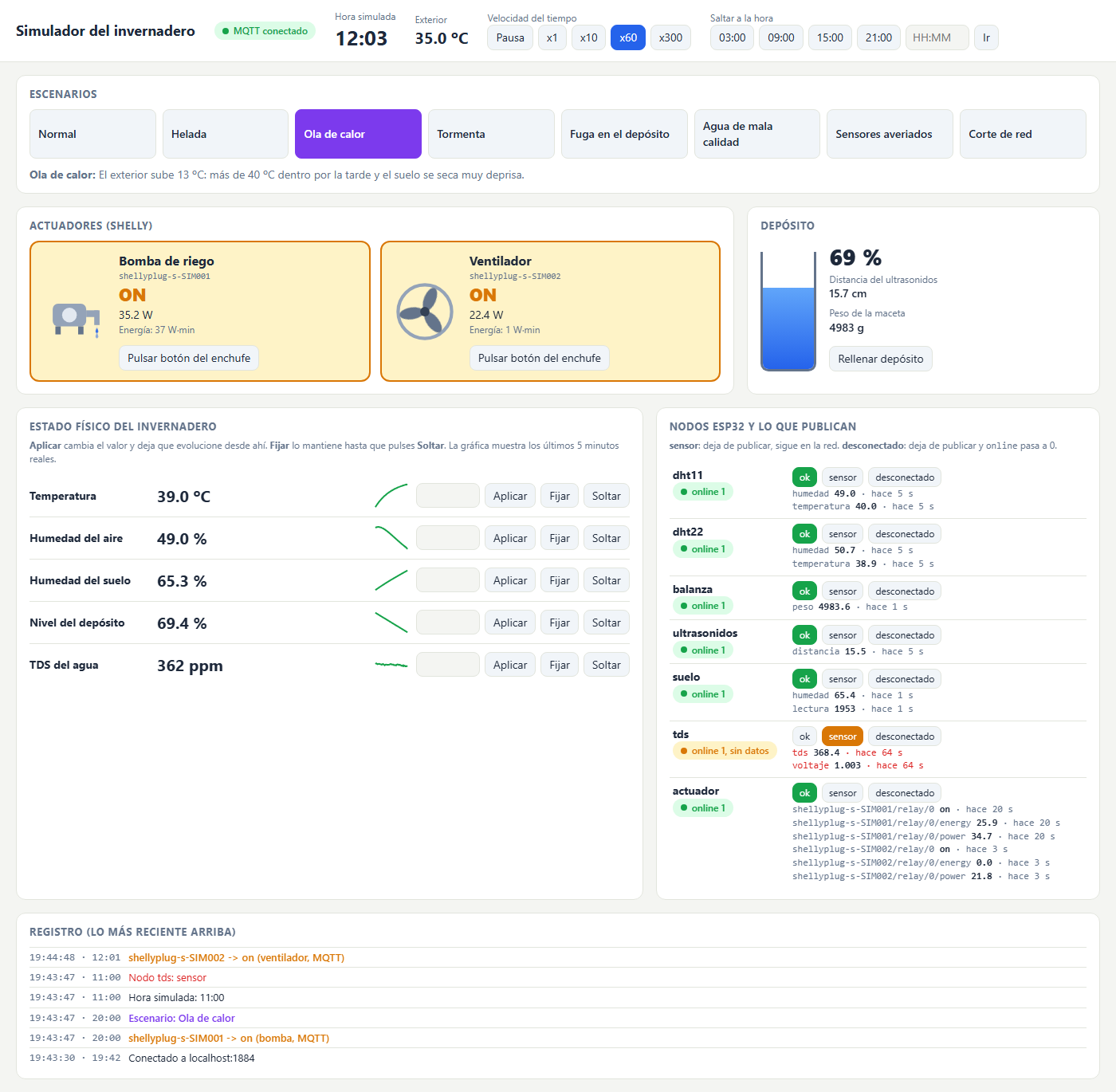This screenshot has height=1092, width=1116.
Task: Click Soltar for Humedad del suelo
Action: coord(607,580)
